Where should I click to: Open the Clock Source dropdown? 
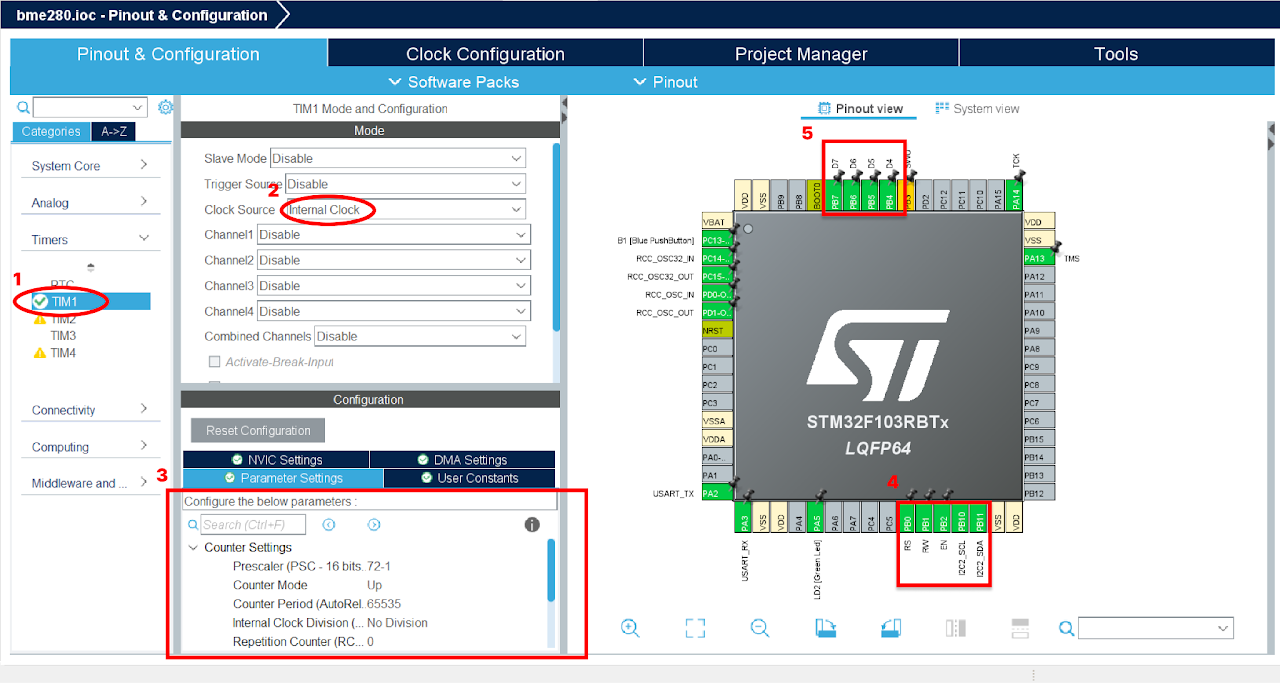point(514,208)
